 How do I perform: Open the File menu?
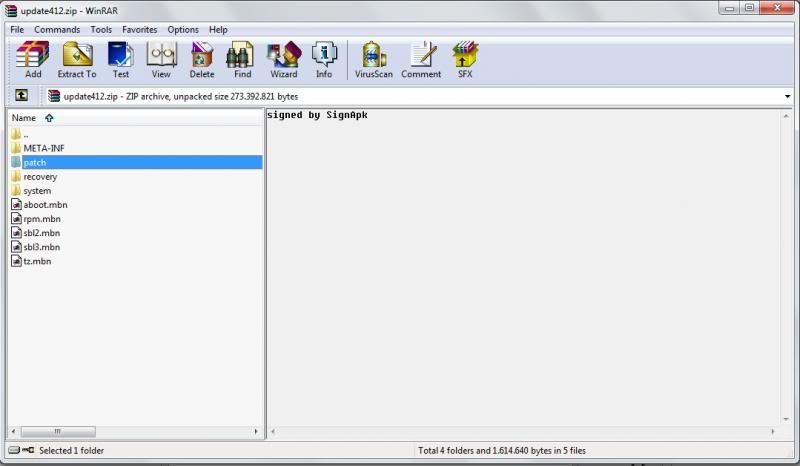coord(17,30)
